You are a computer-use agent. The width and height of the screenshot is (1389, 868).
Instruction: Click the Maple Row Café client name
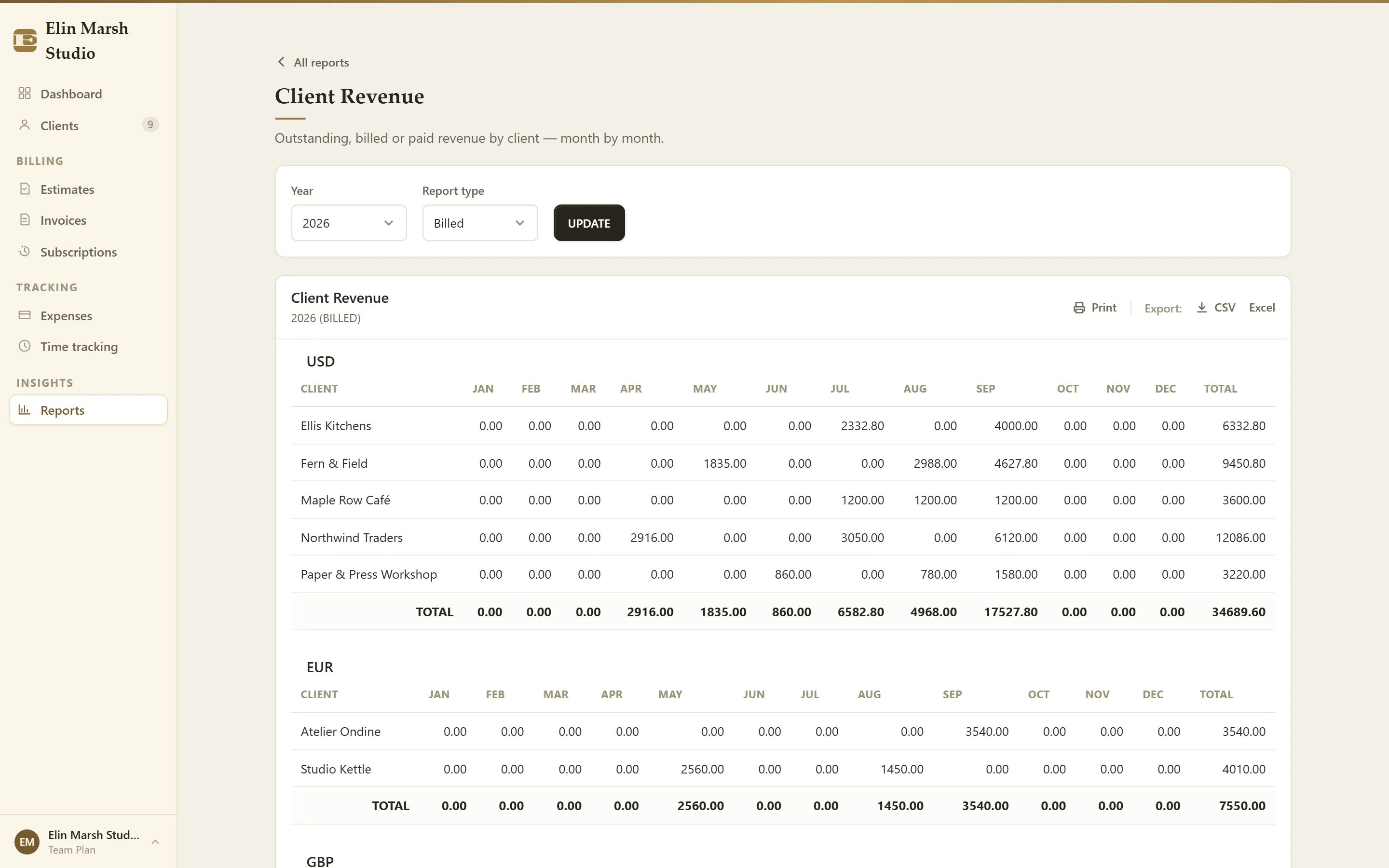(x=345, y=500)
